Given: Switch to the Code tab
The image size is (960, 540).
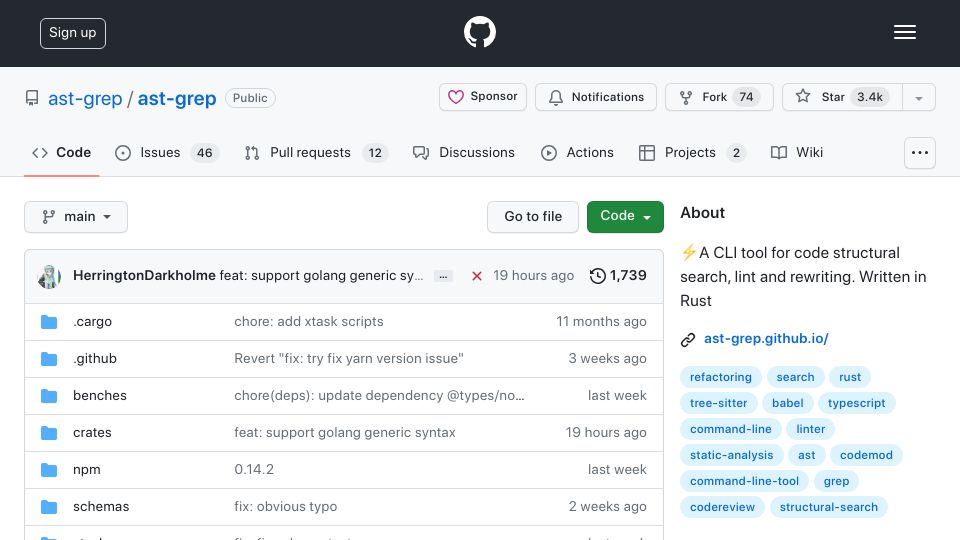Looking at the screenshot, I should (61, 152).
